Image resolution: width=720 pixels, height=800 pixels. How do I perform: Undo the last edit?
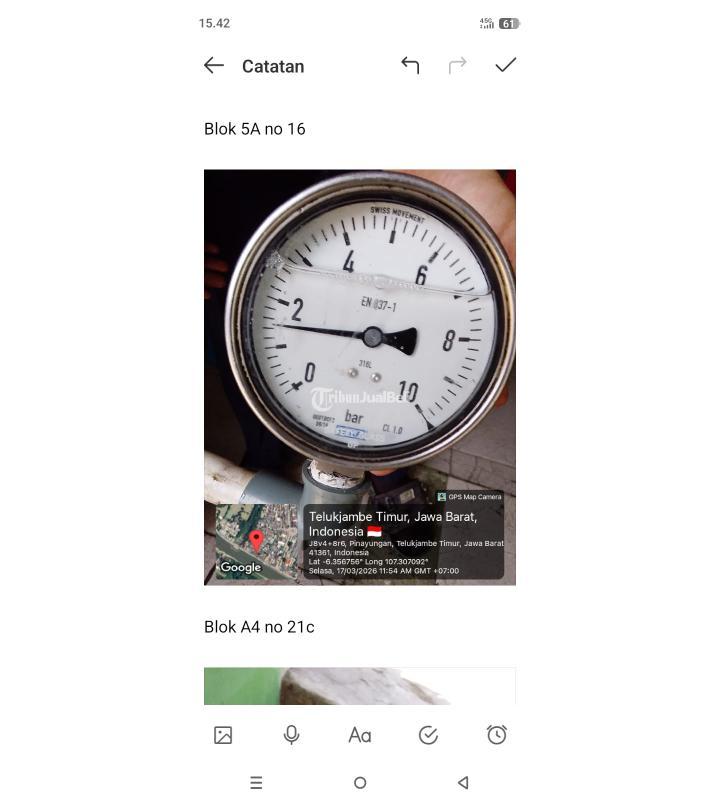tap(410, 65)
